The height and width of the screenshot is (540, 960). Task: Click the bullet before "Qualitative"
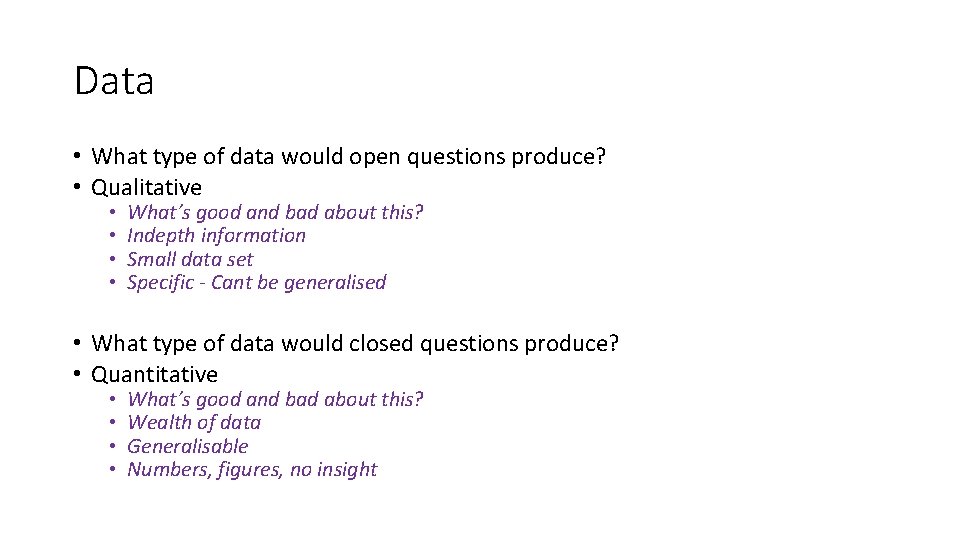(x=78, y=188)
